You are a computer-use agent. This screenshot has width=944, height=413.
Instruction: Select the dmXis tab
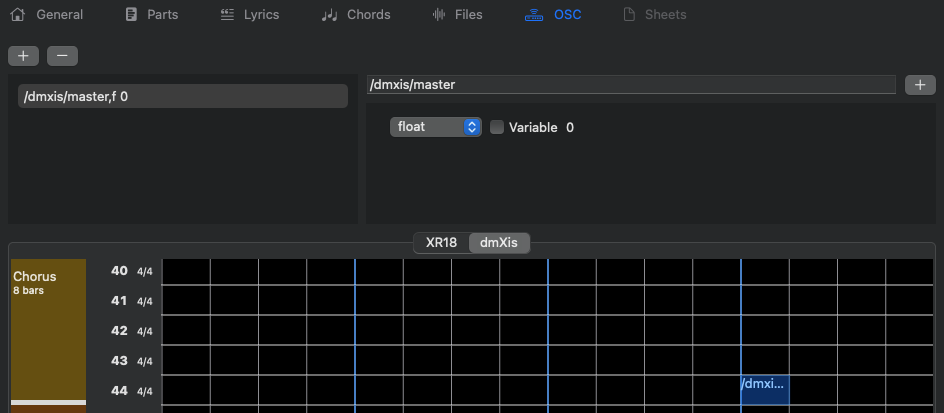(499, 242)
